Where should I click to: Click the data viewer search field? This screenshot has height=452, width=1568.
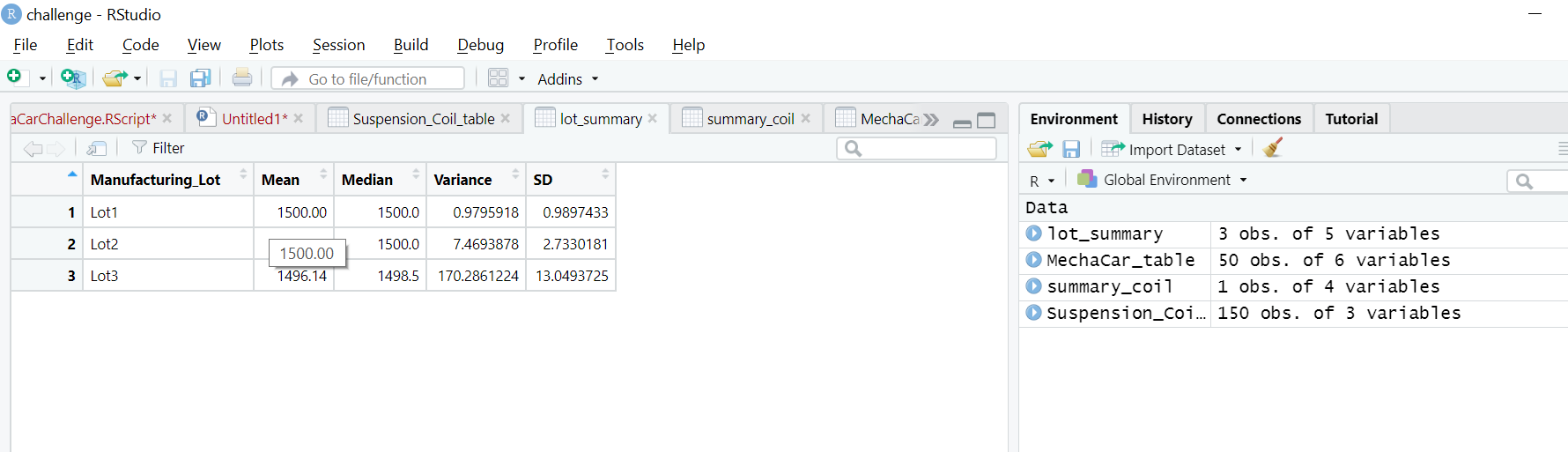tap(916, 148)
